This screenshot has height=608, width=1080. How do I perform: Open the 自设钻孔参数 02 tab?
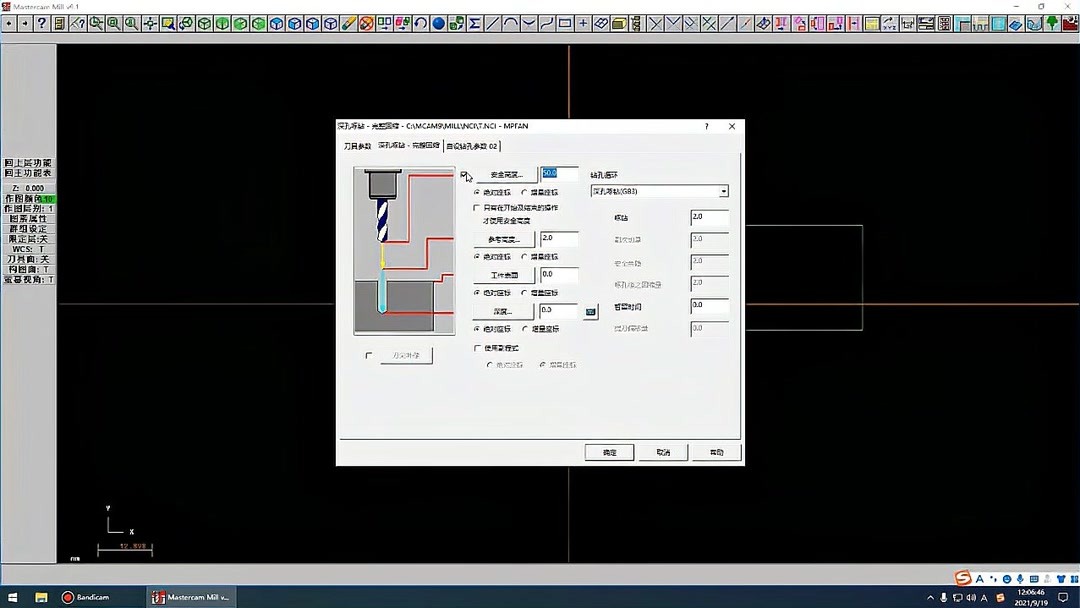click(x=470, y=145)
